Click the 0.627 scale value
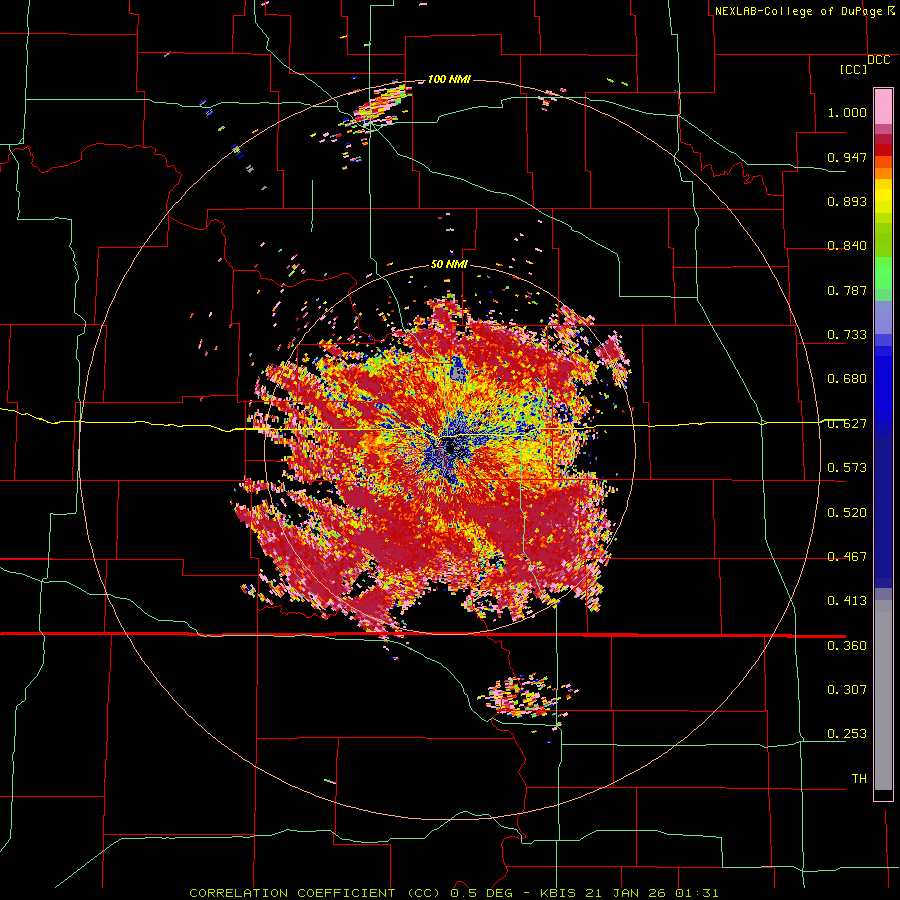Screen dimensions: 900x900 tap(847, 424)
